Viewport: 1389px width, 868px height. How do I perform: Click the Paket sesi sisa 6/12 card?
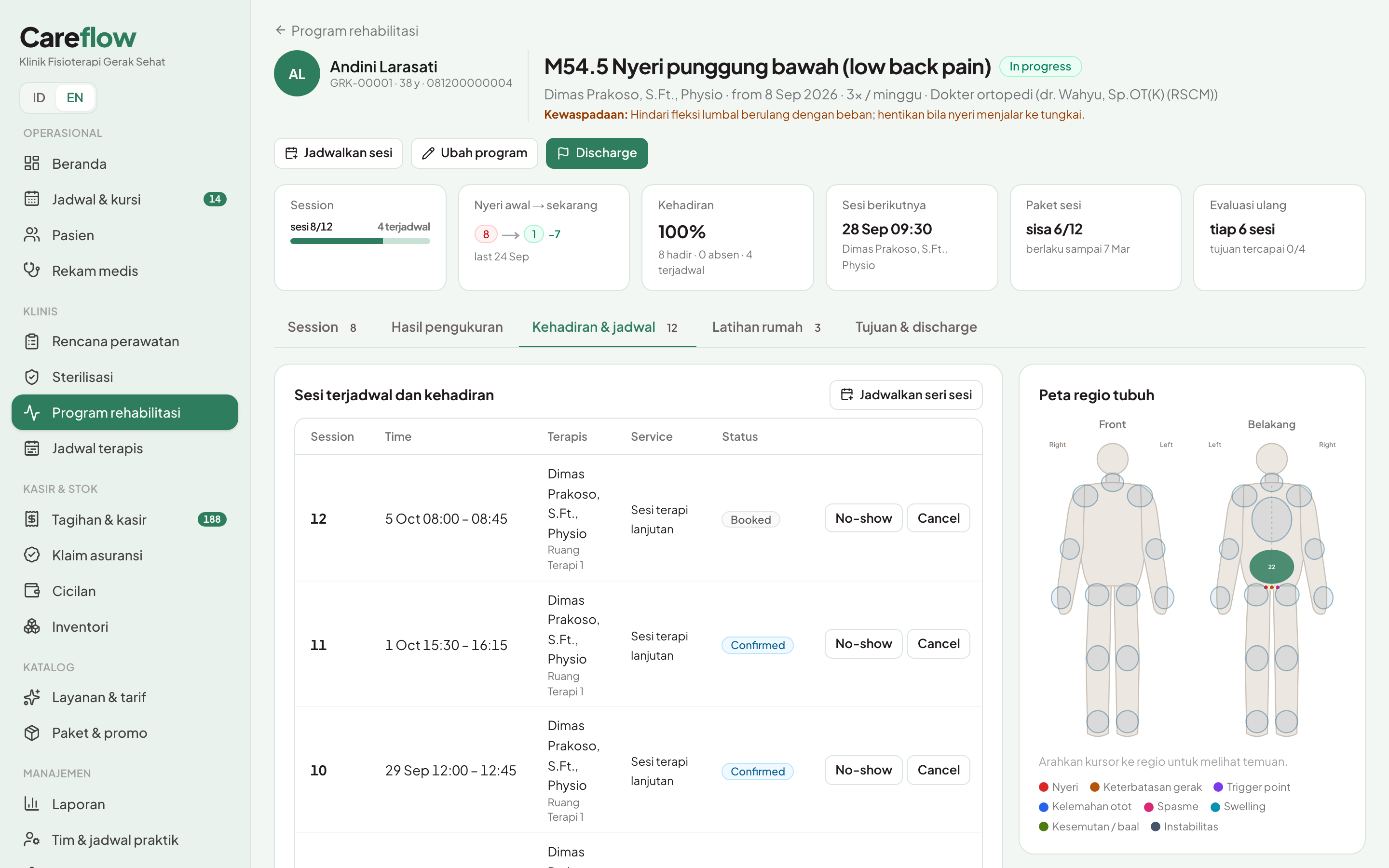[x=1095, y=238]
